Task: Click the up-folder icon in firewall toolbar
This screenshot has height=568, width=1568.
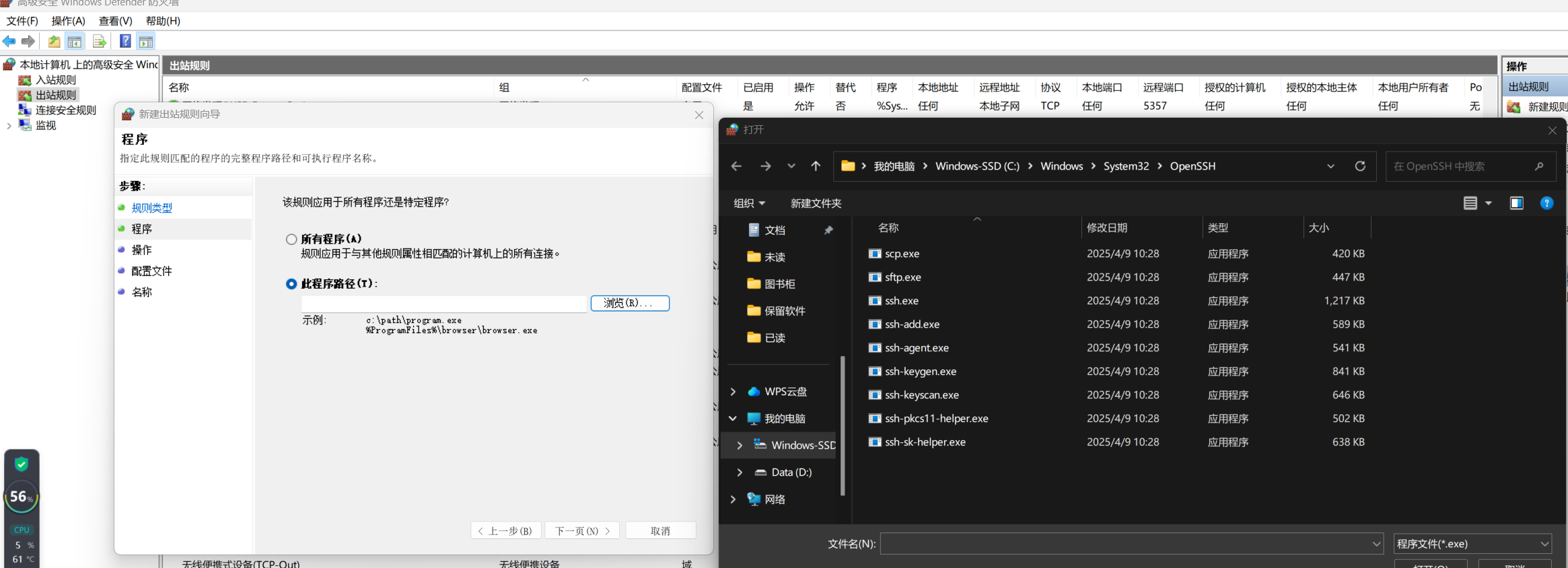Action: [54, 42]
